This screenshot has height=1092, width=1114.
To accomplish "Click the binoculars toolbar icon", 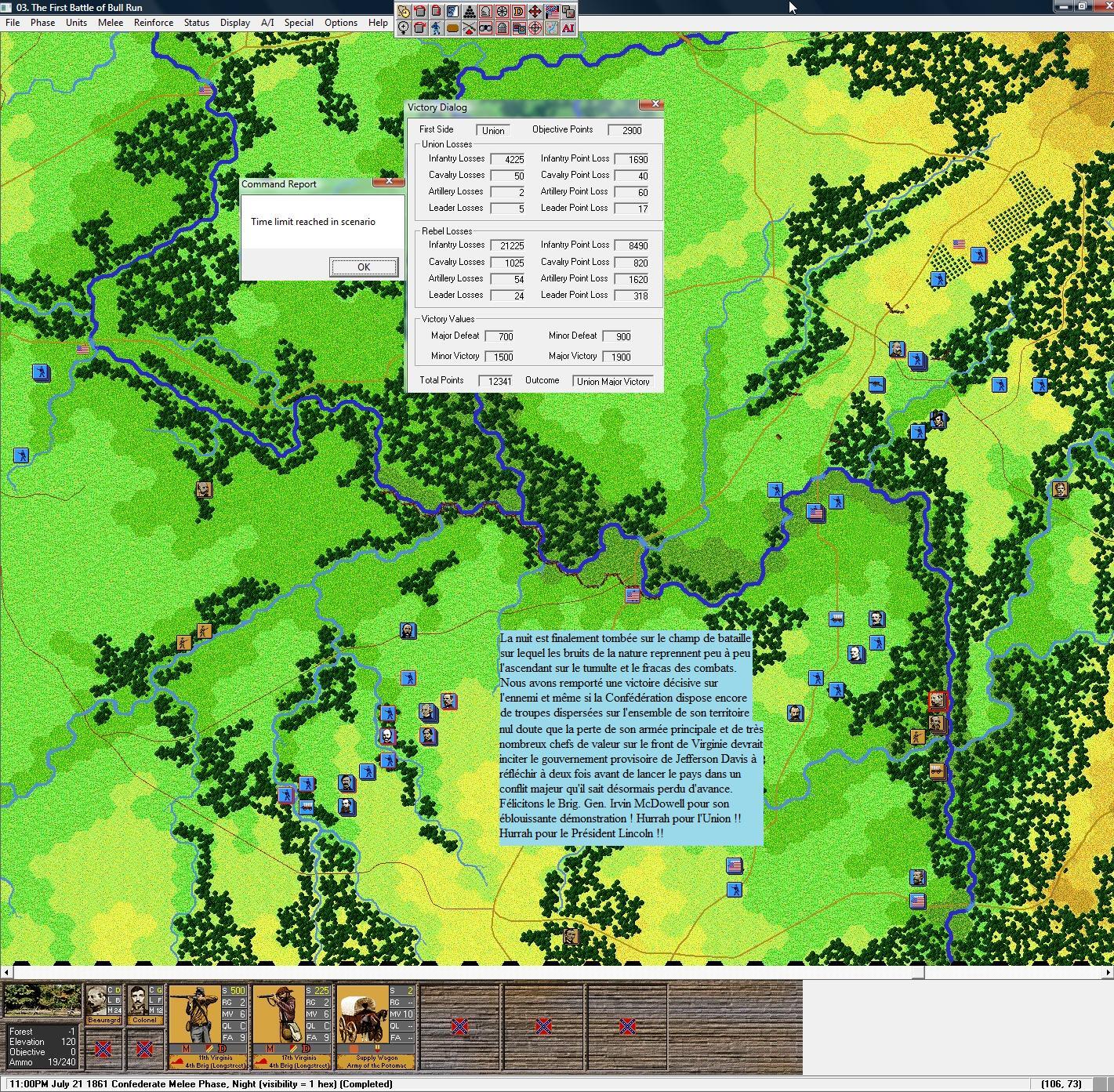I will pos(486,28).
